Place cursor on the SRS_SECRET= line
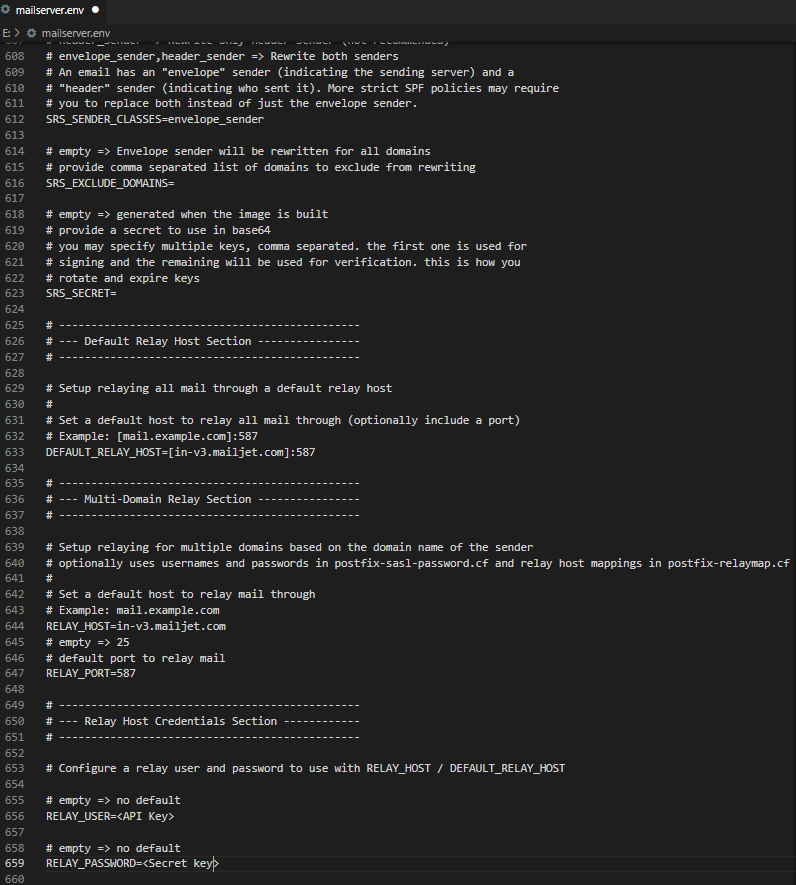This screenshot has width=796, height=885. point(81,294)
